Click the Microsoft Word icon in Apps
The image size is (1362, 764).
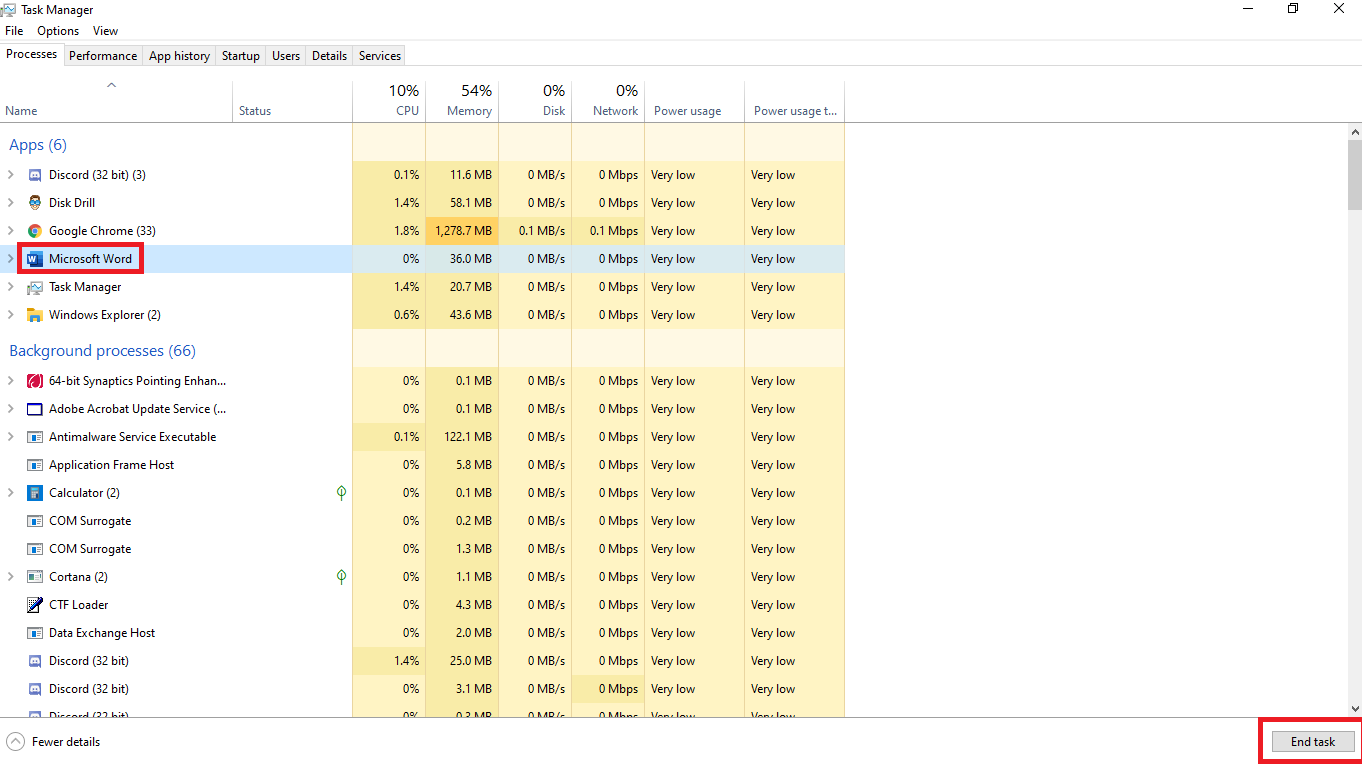[x=35, y=259]
